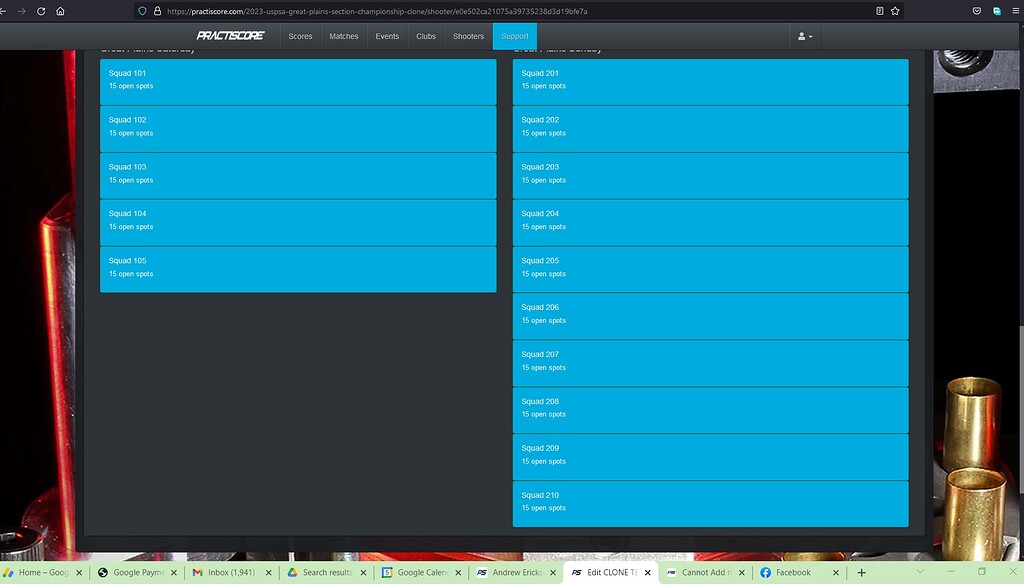Screen dimensions: 1024x584
Task: Choose Squad 205 on Sunday
Action: [x=710, y=268]
